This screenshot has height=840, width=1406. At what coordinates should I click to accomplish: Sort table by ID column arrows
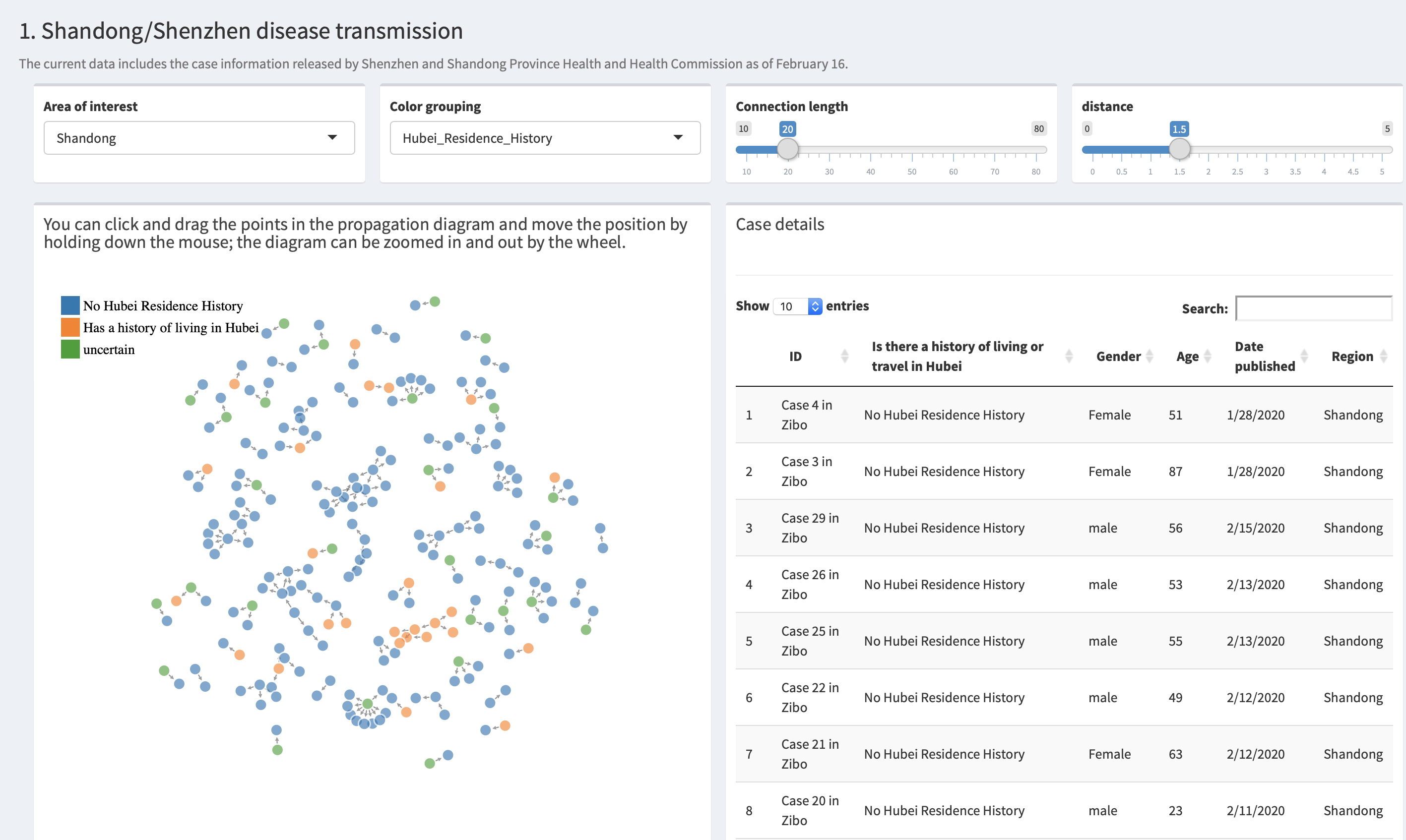point(844,356)
